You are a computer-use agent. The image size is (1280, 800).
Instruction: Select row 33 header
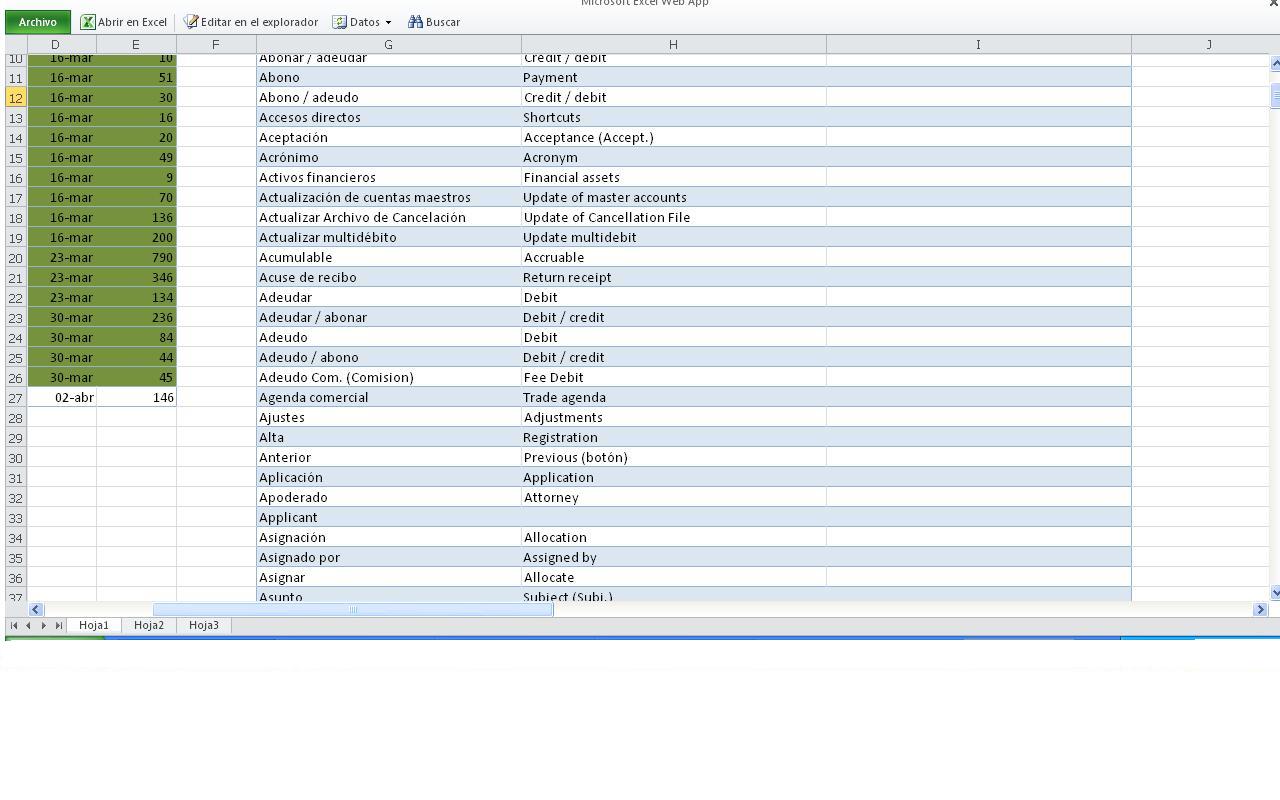click(16, 517)
